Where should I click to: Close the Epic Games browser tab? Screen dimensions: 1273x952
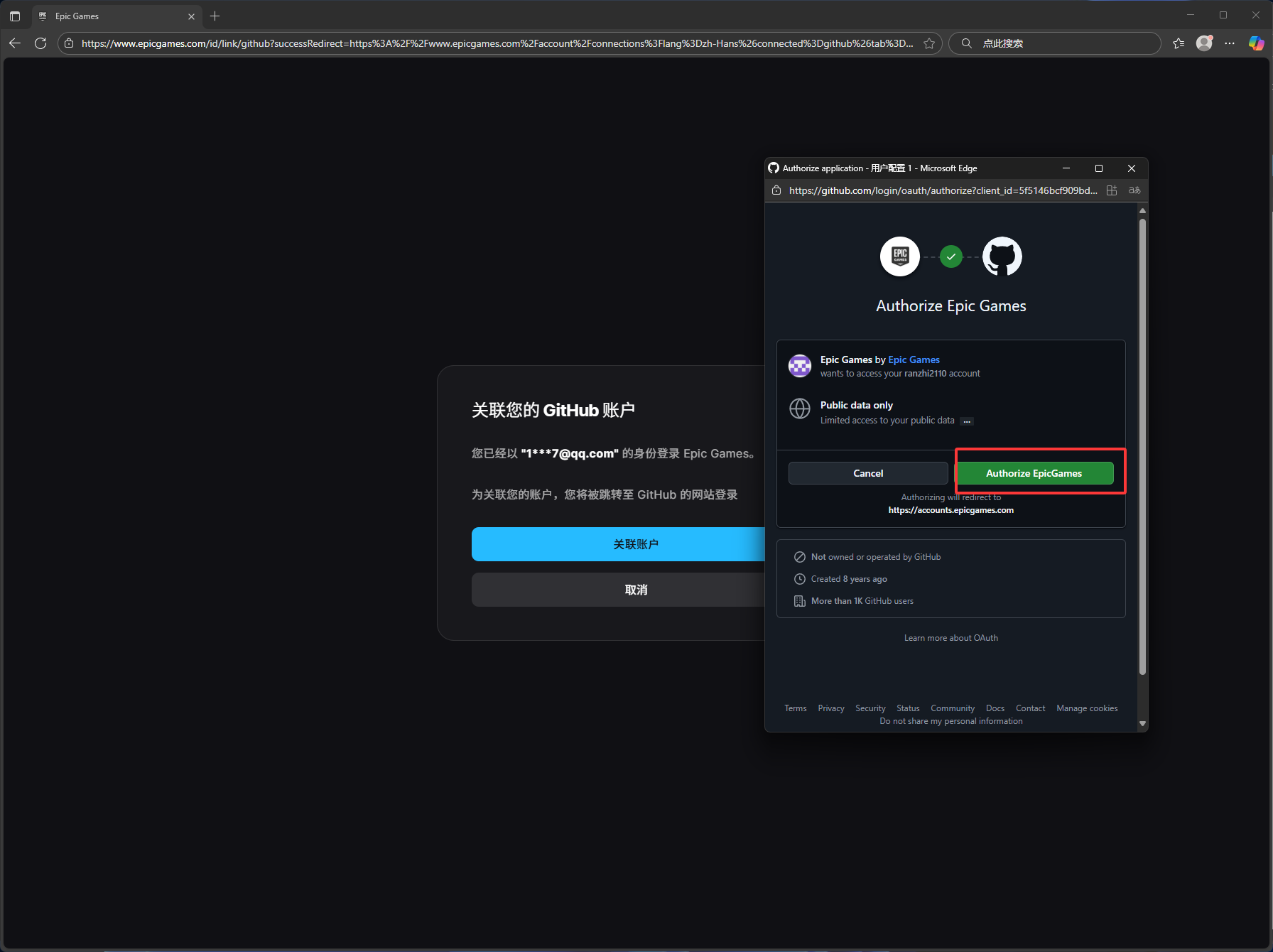point(191,16)
